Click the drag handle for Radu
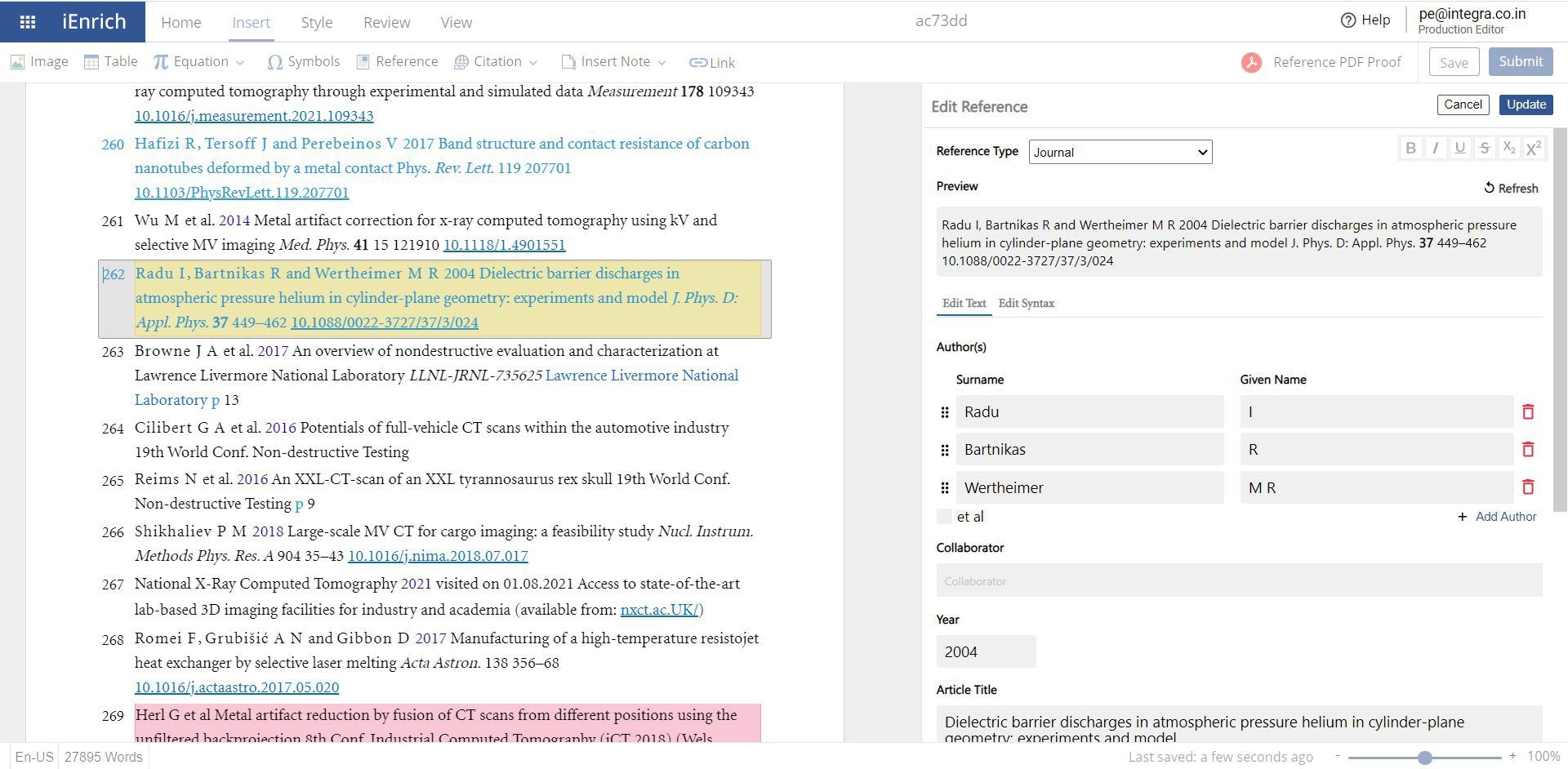This screenshot has height=769, width=1568. [945, 413]
